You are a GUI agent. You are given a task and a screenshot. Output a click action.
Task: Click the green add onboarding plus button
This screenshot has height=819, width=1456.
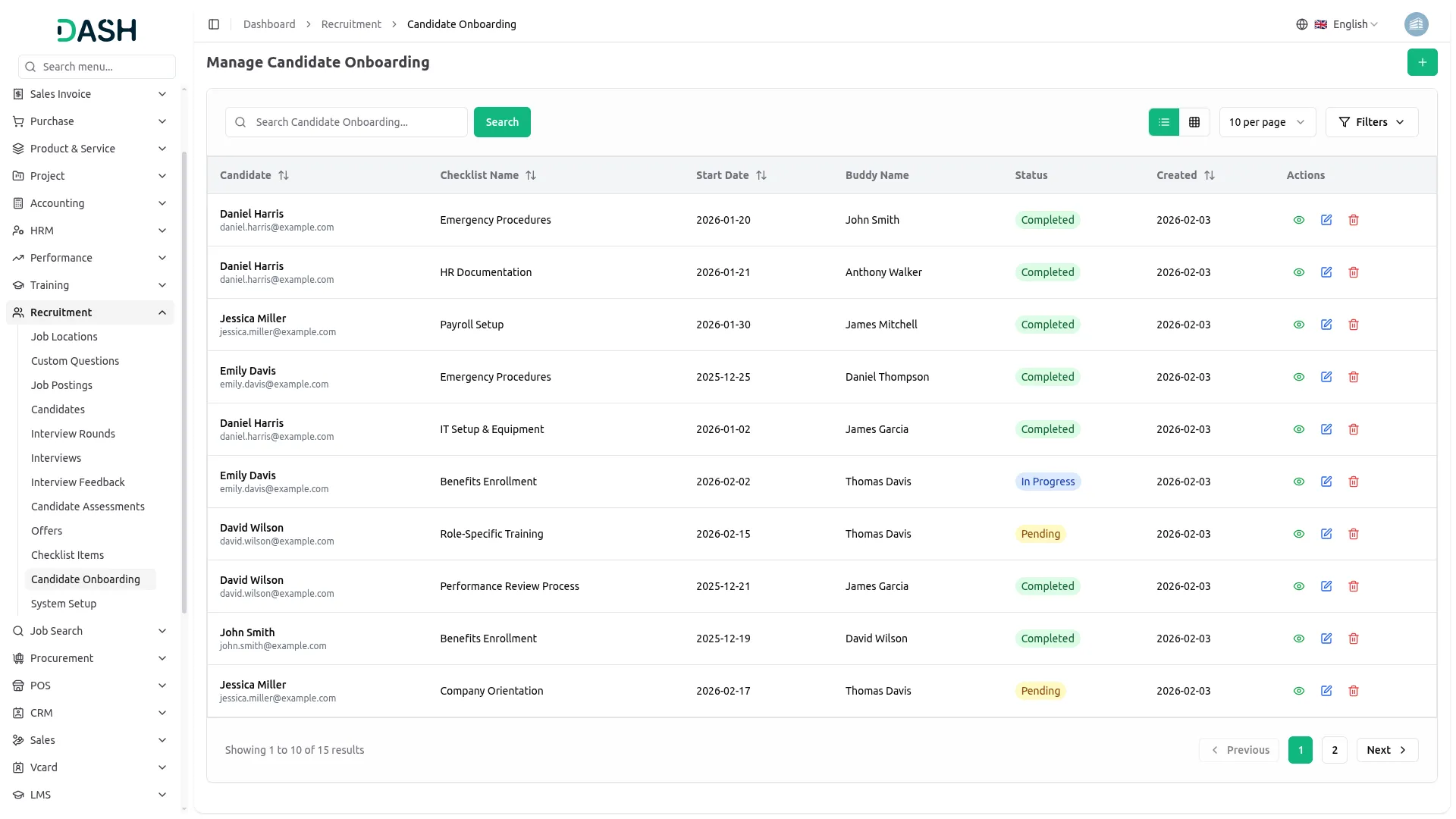(1422, 62)
